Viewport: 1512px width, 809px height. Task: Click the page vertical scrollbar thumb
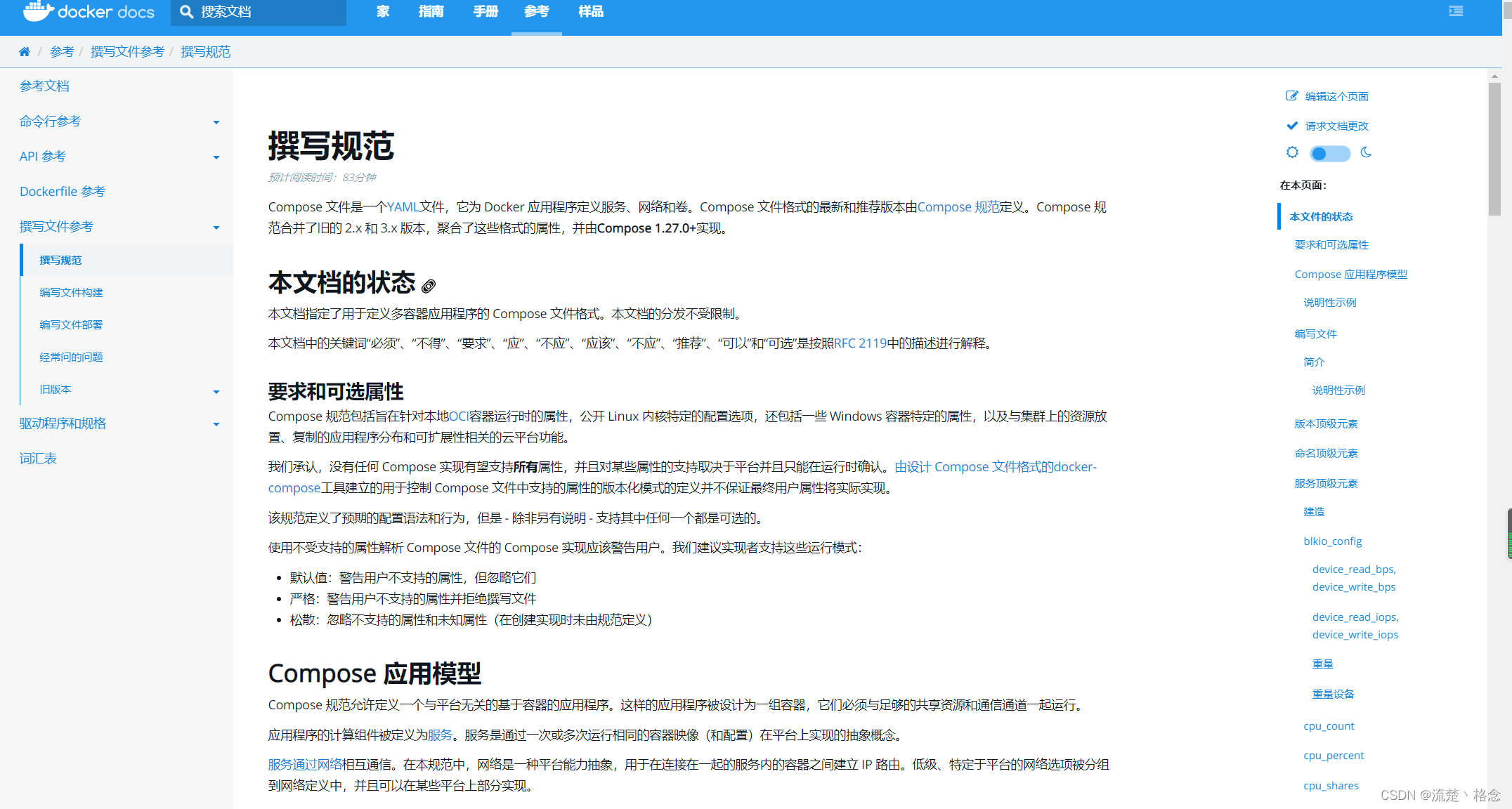(x=1494, y=149)
